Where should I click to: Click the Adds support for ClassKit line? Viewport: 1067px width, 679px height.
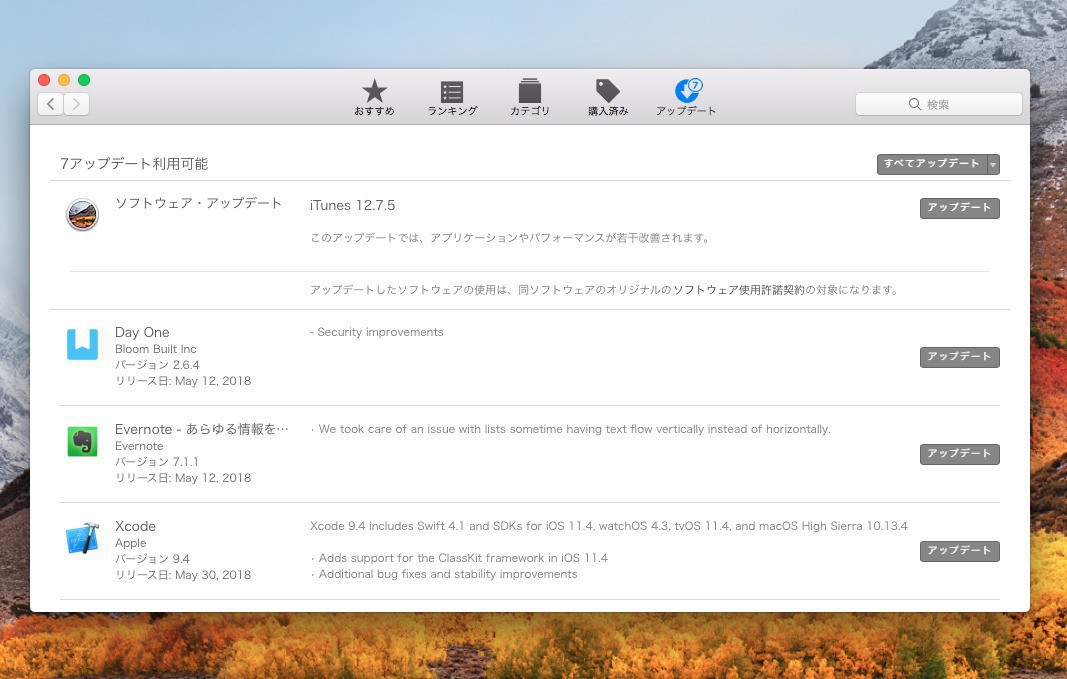point(459,558)
